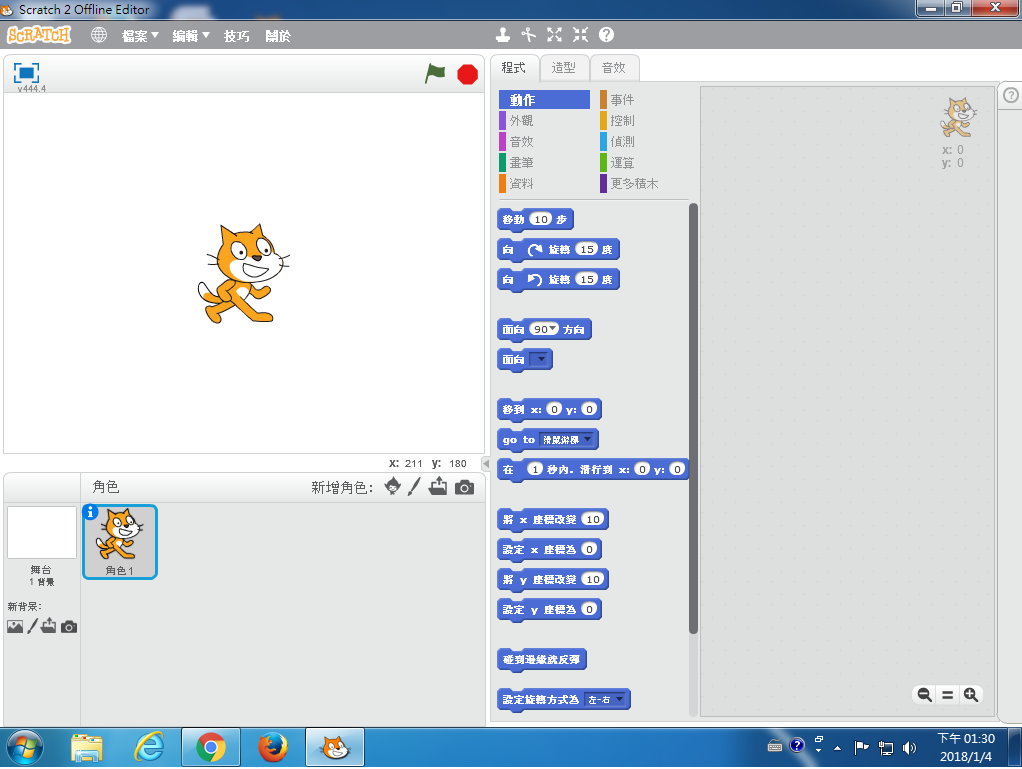Image resolution: width=1022 pixels, height=769 pixels.
Task: Create new sprite from camera icon
Action: [x=464, y=487]
